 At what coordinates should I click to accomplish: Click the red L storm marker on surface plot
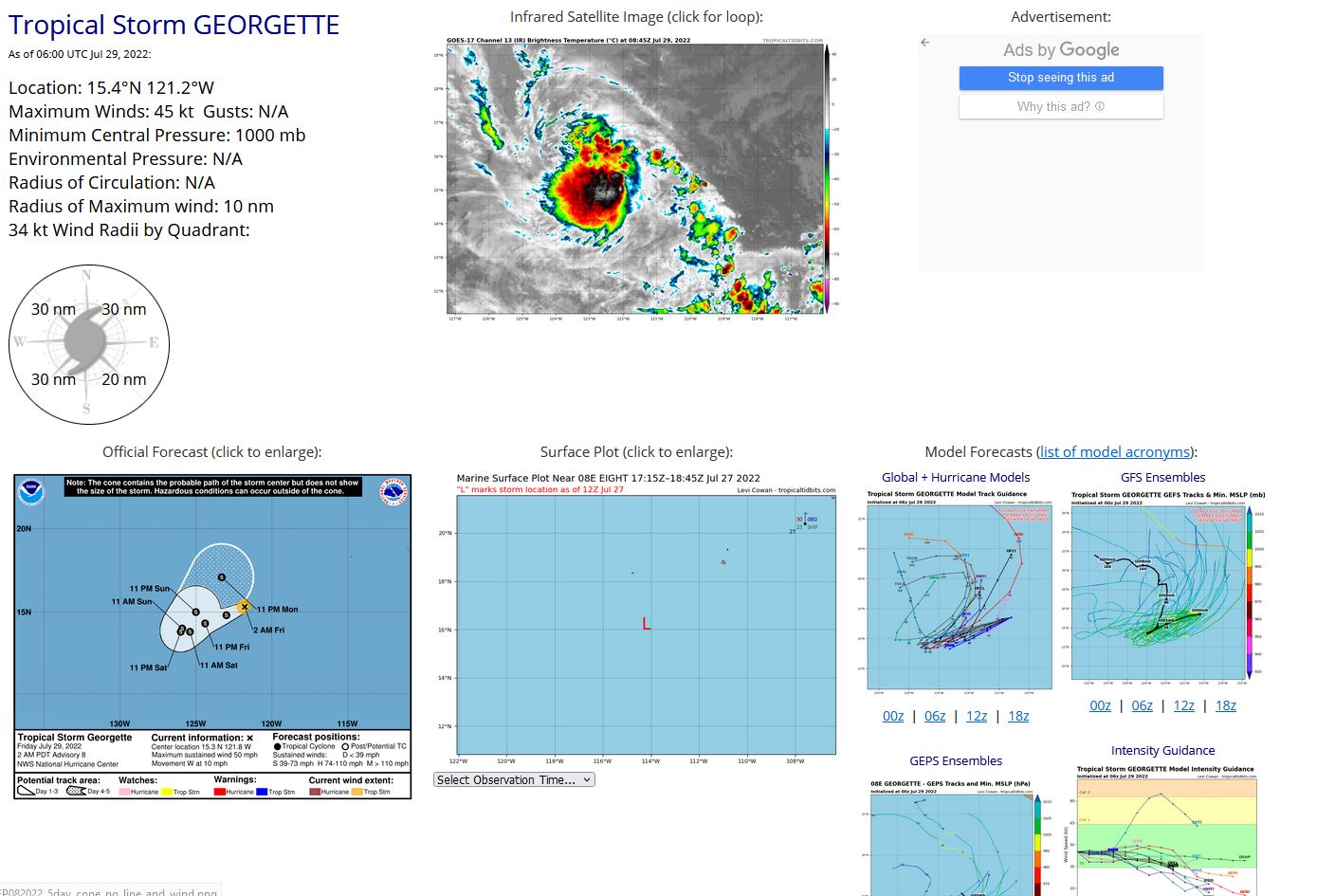pyautogui.click(x=647, y=624)
